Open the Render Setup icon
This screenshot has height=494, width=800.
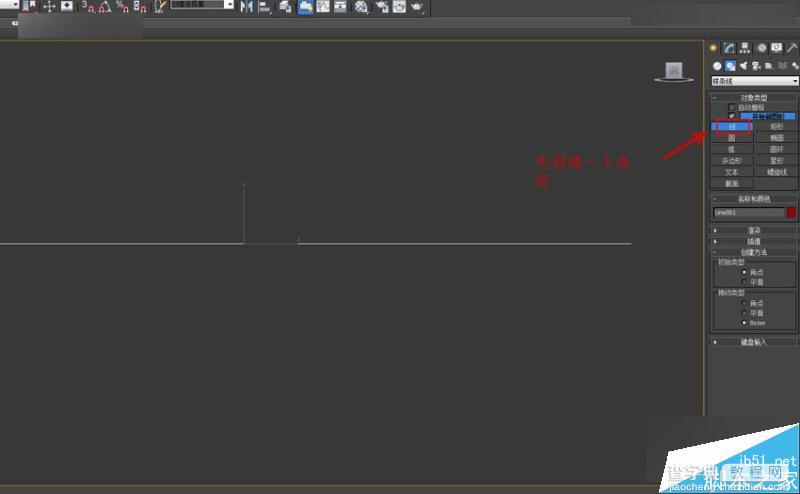click(382, 7)
